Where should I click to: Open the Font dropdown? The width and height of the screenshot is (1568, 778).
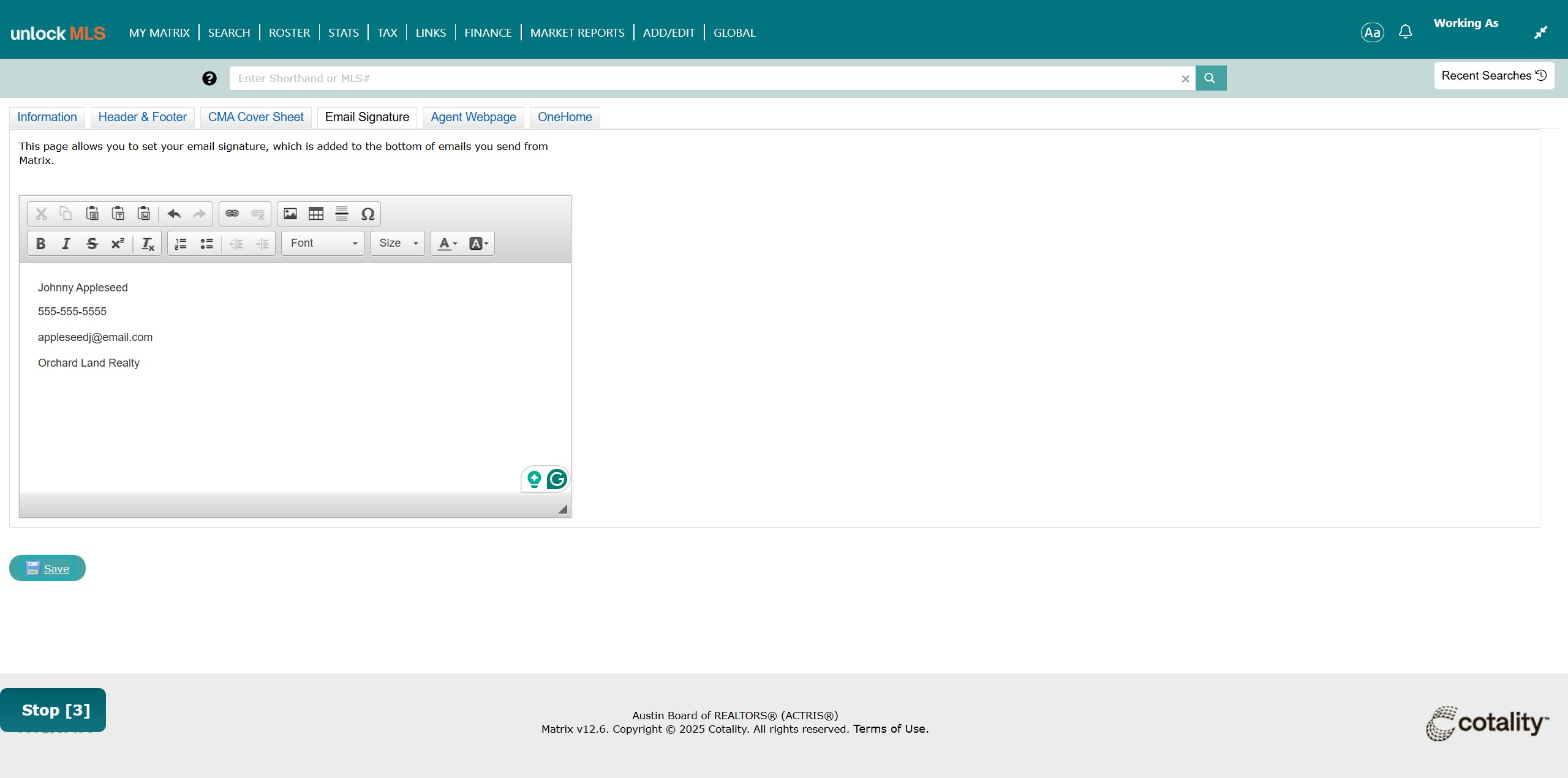(323, 243)
